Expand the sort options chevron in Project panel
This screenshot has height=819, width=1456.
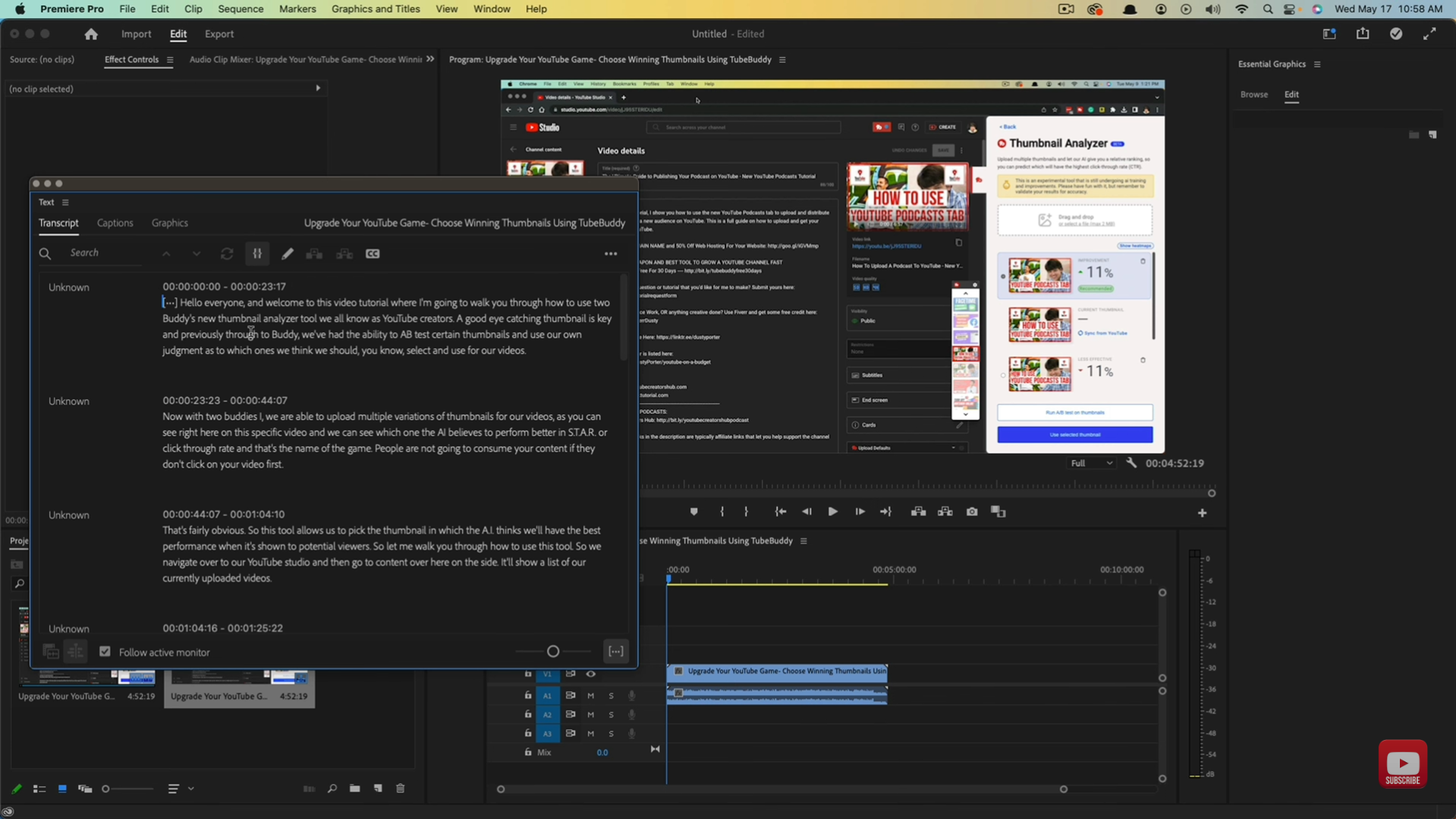192,789
